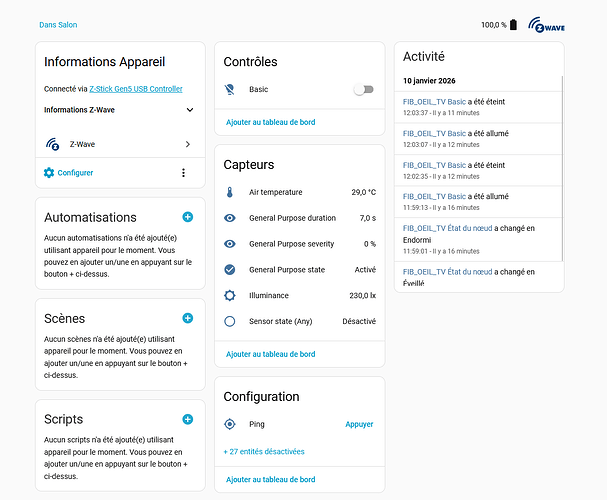607x500 pixels.
Task: Open the Z-Wave integration row chevron
Action: coord(187,144)
